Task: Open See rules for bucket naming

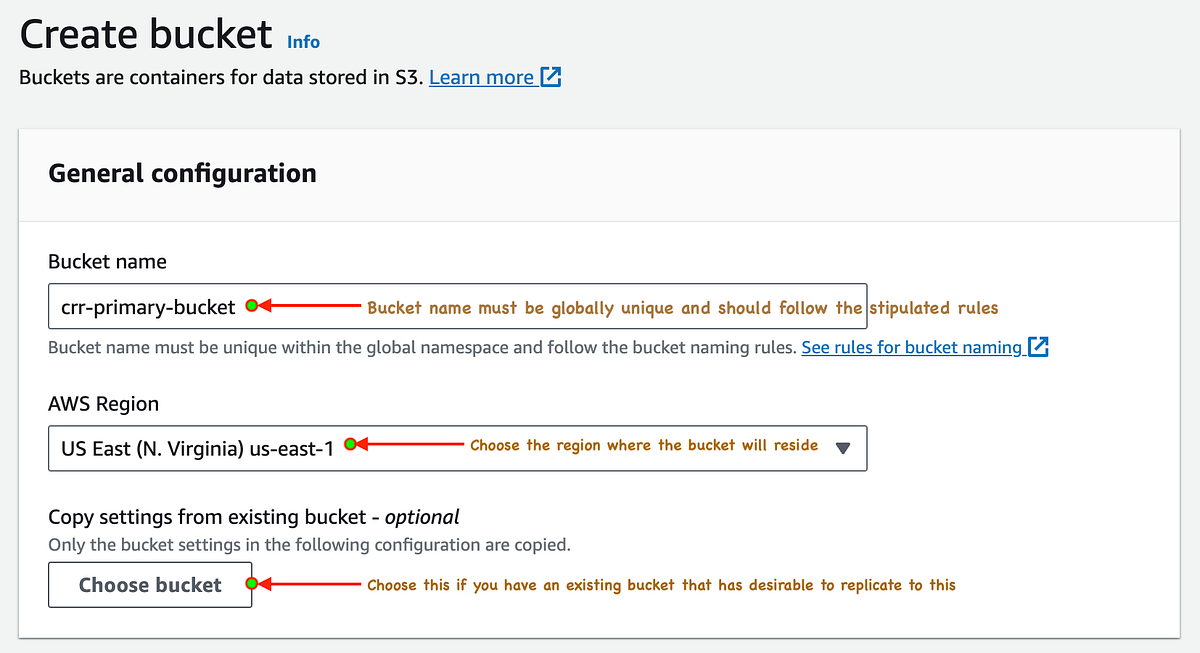Action: pyautogui.click(x=912, y=346)
